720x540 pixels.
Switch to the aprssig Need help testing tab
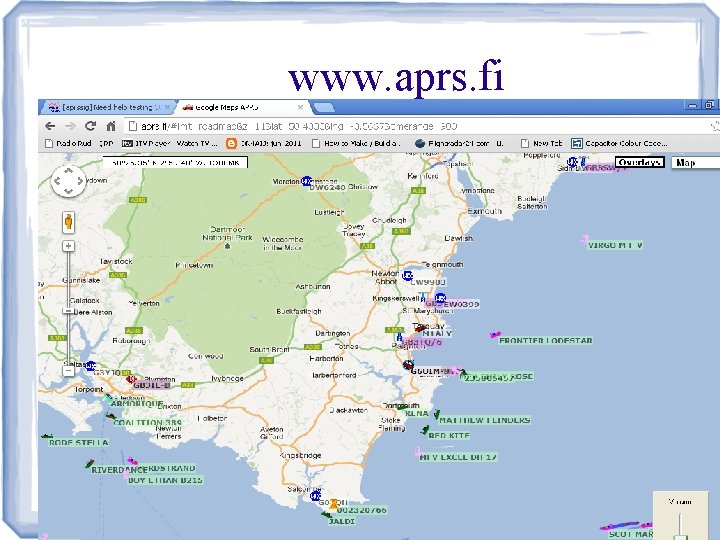(109, 107)
